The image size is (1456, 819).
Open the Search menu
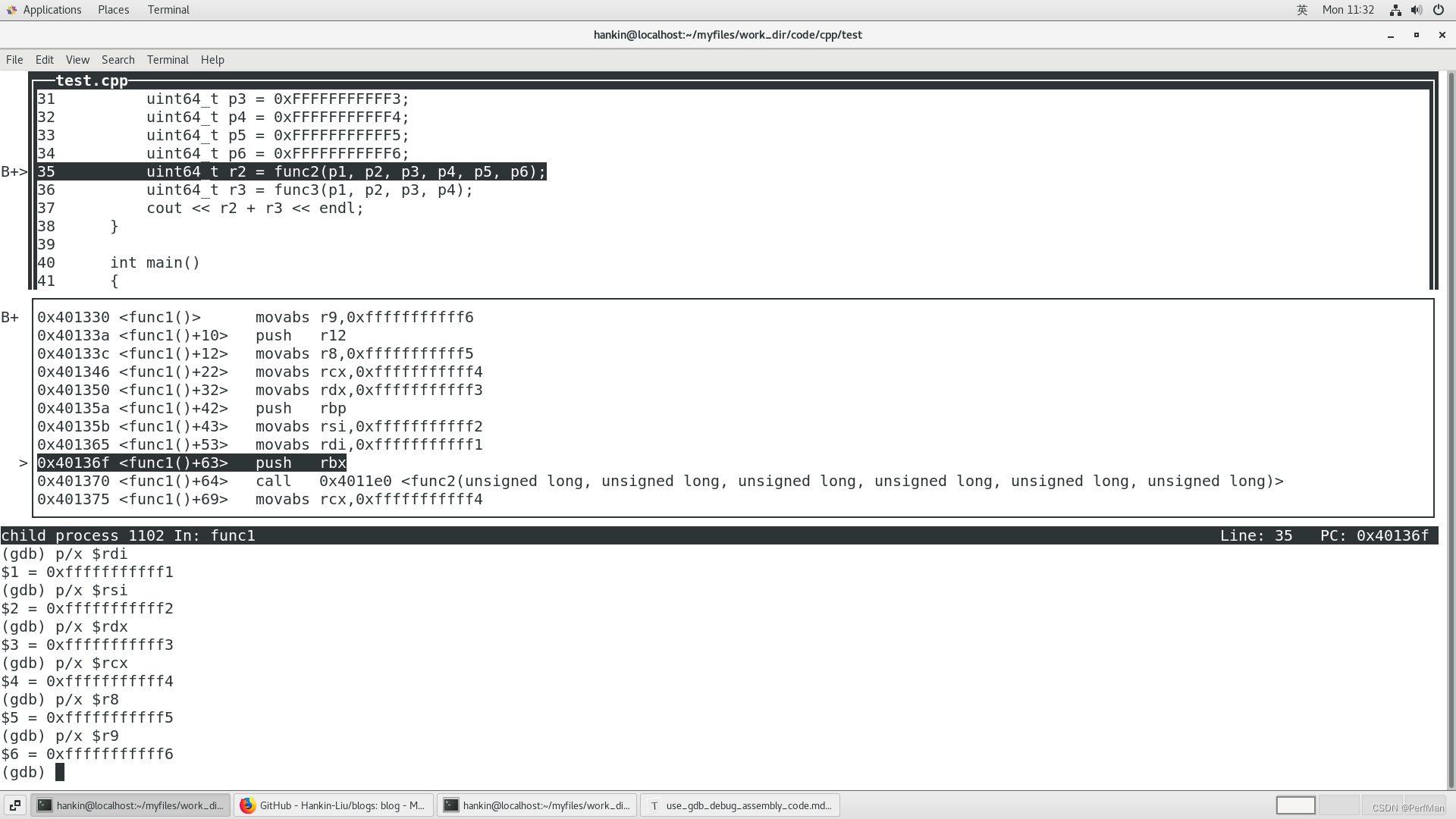118,60
